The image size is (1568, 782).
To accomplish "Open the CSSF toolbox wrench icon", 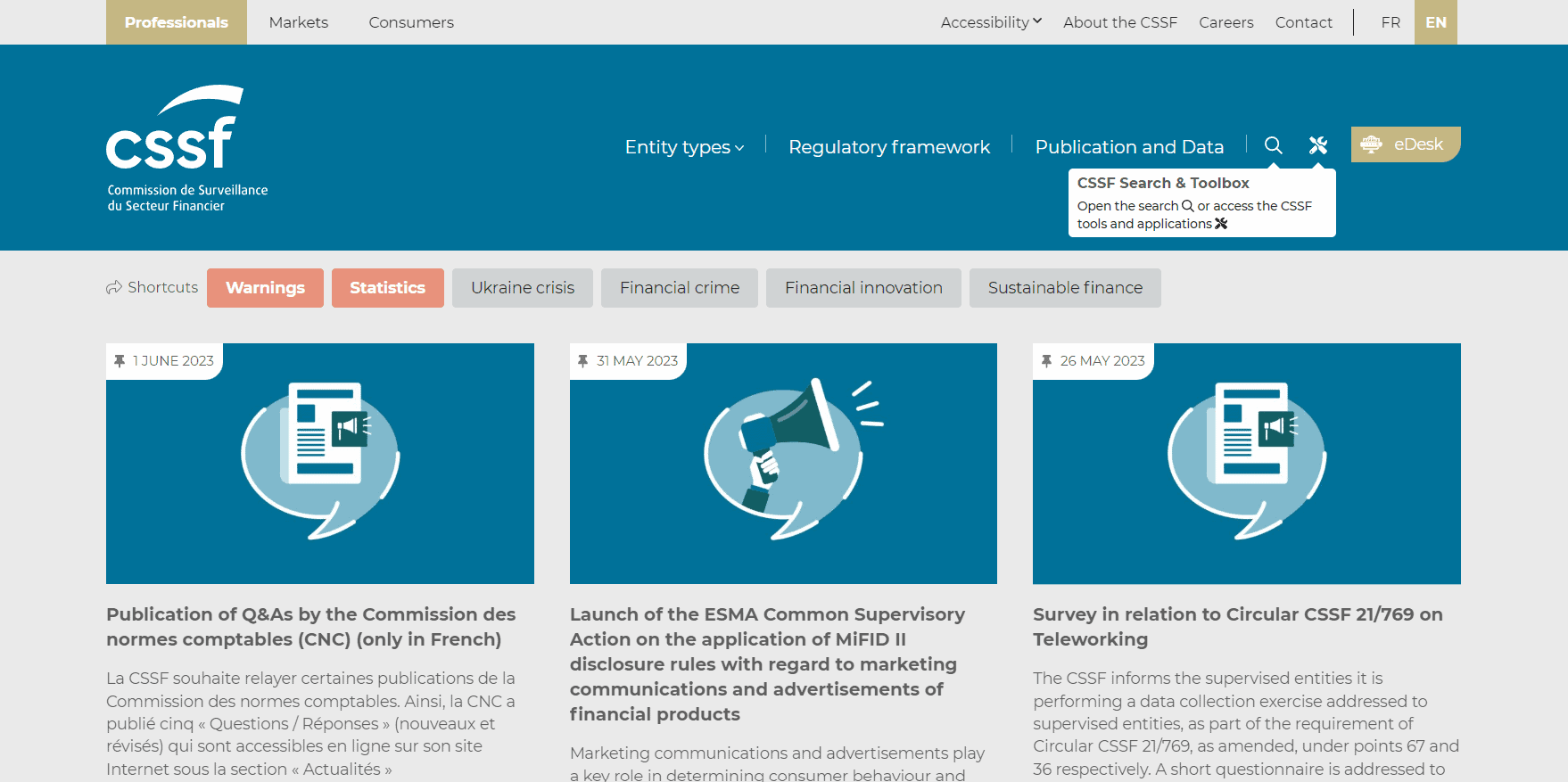I will click(1318, 145).
